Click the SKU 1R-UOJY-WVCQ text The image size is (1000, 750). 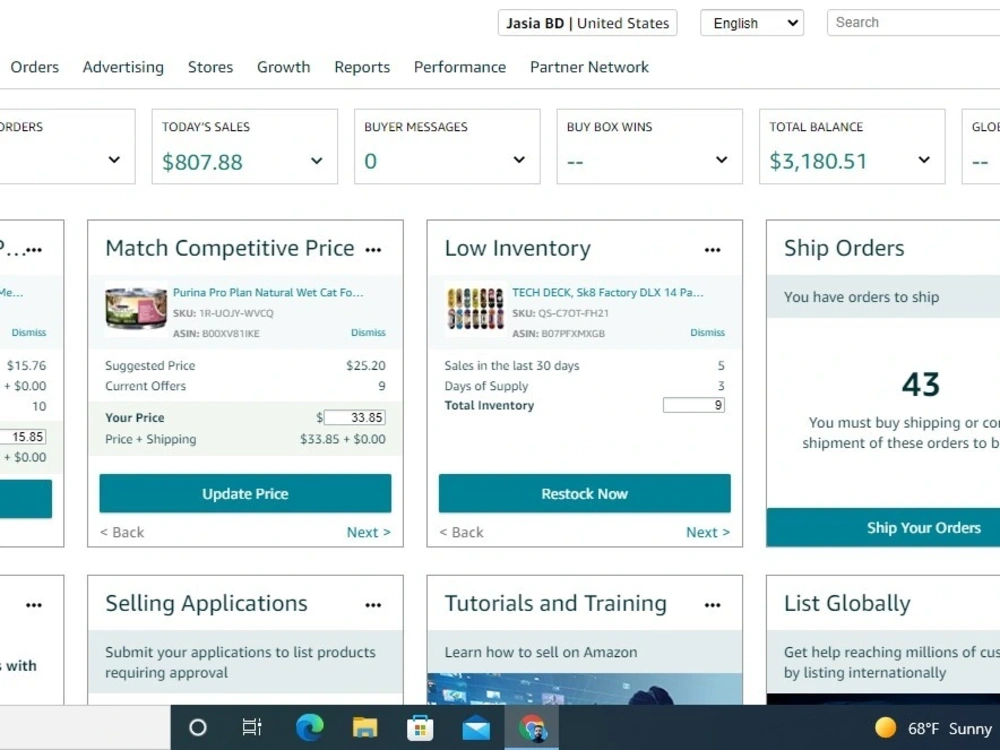click(223, 313)
